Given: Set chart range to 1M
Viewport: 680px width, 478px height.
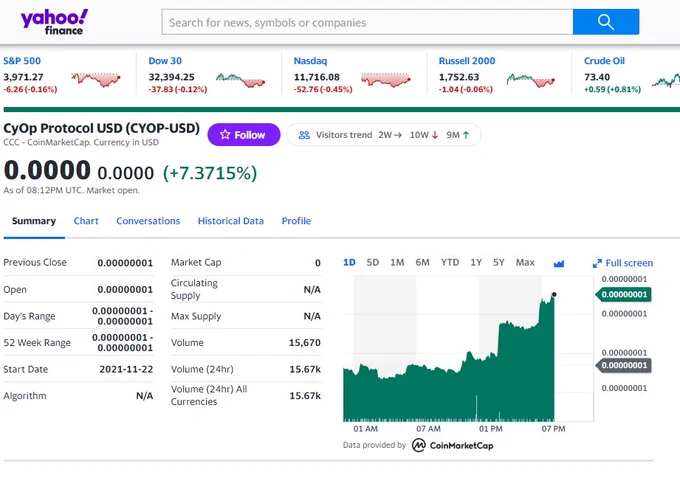Looking at the screenshot, I should (x=397, y=262).
